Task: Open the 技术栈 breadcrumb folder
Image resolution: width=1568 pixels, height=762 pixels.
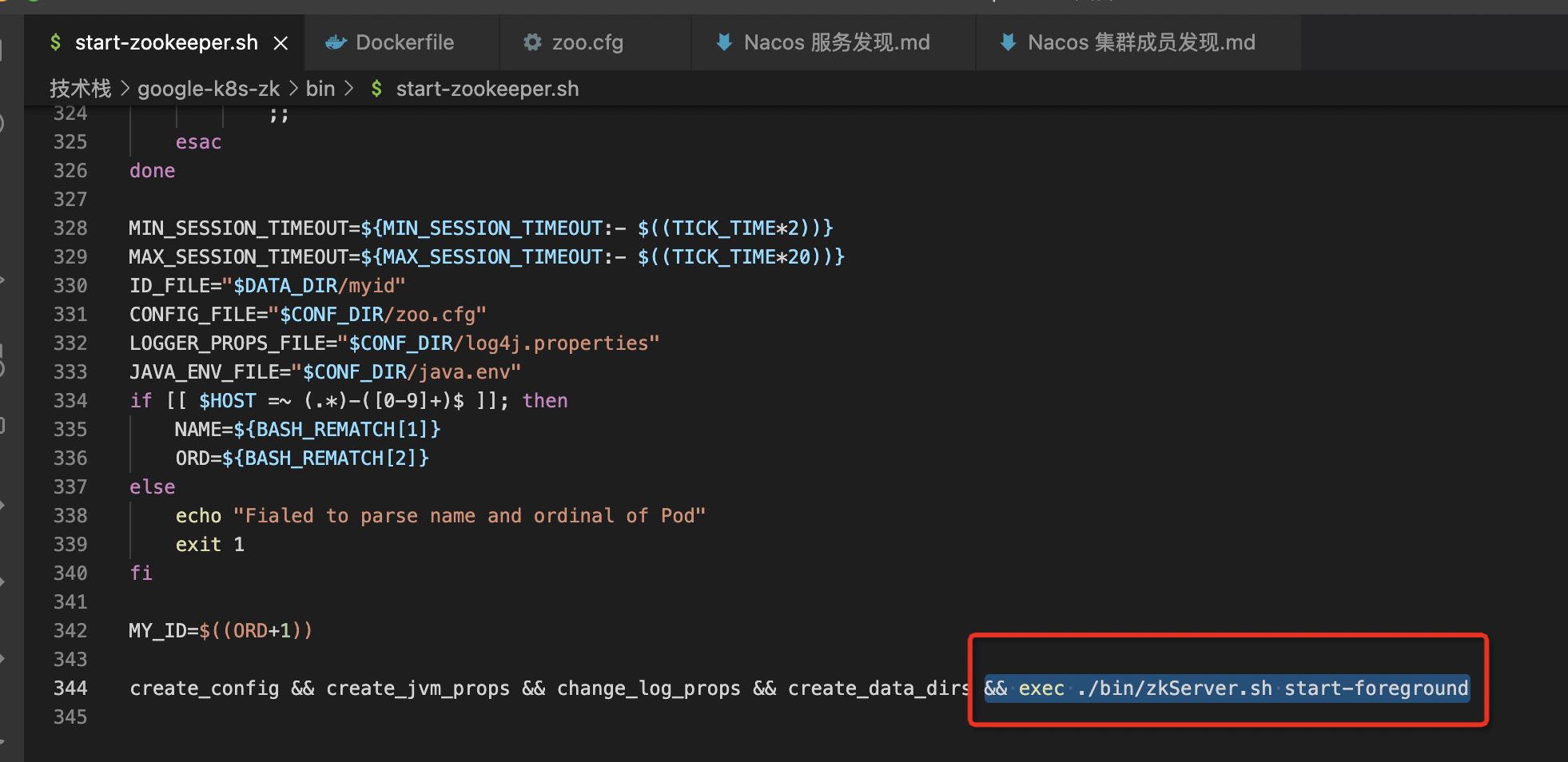Action: pyautogui.click(x=81, y=89)
